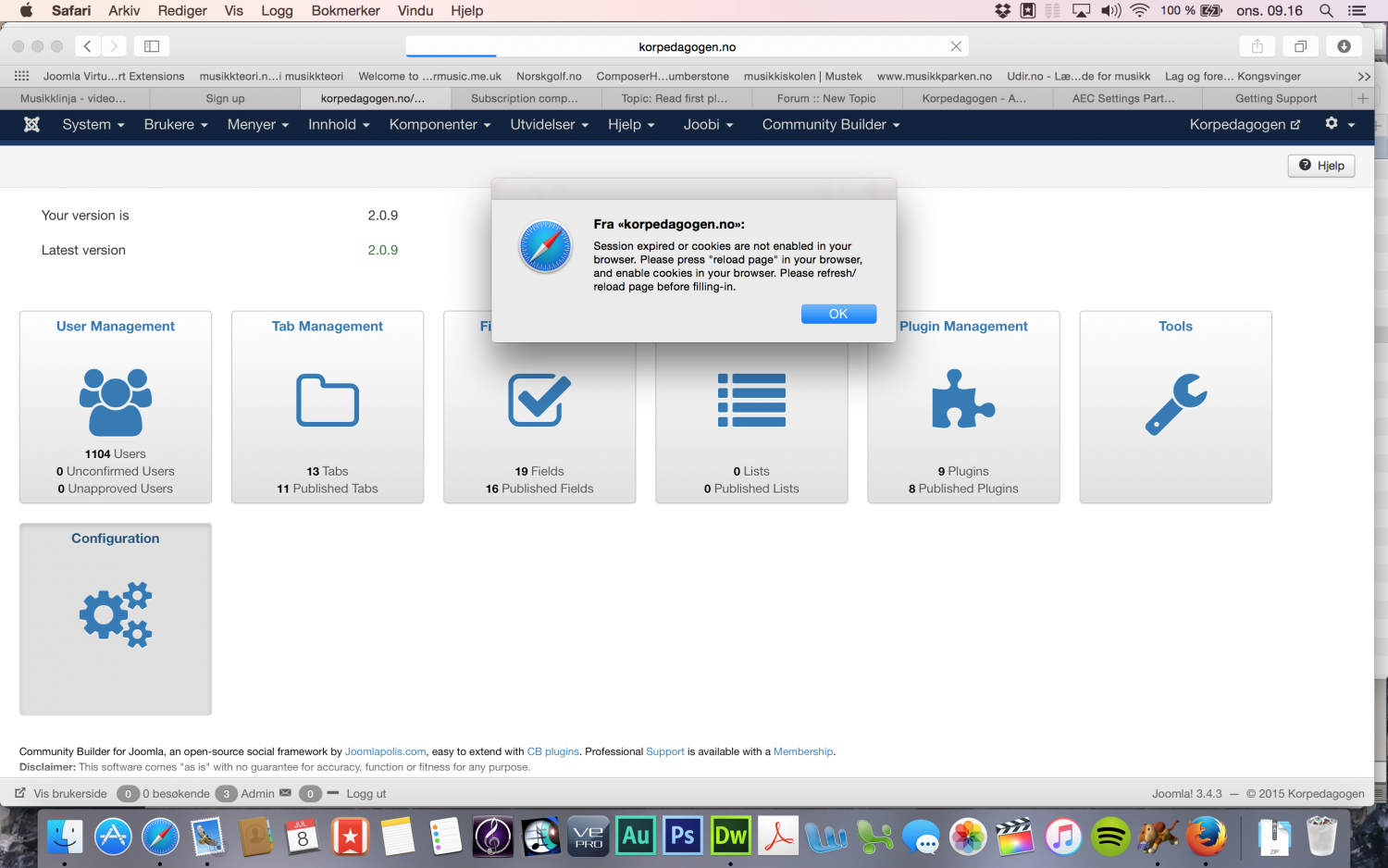Open Safari Bokmerker menu

[346, 11]
